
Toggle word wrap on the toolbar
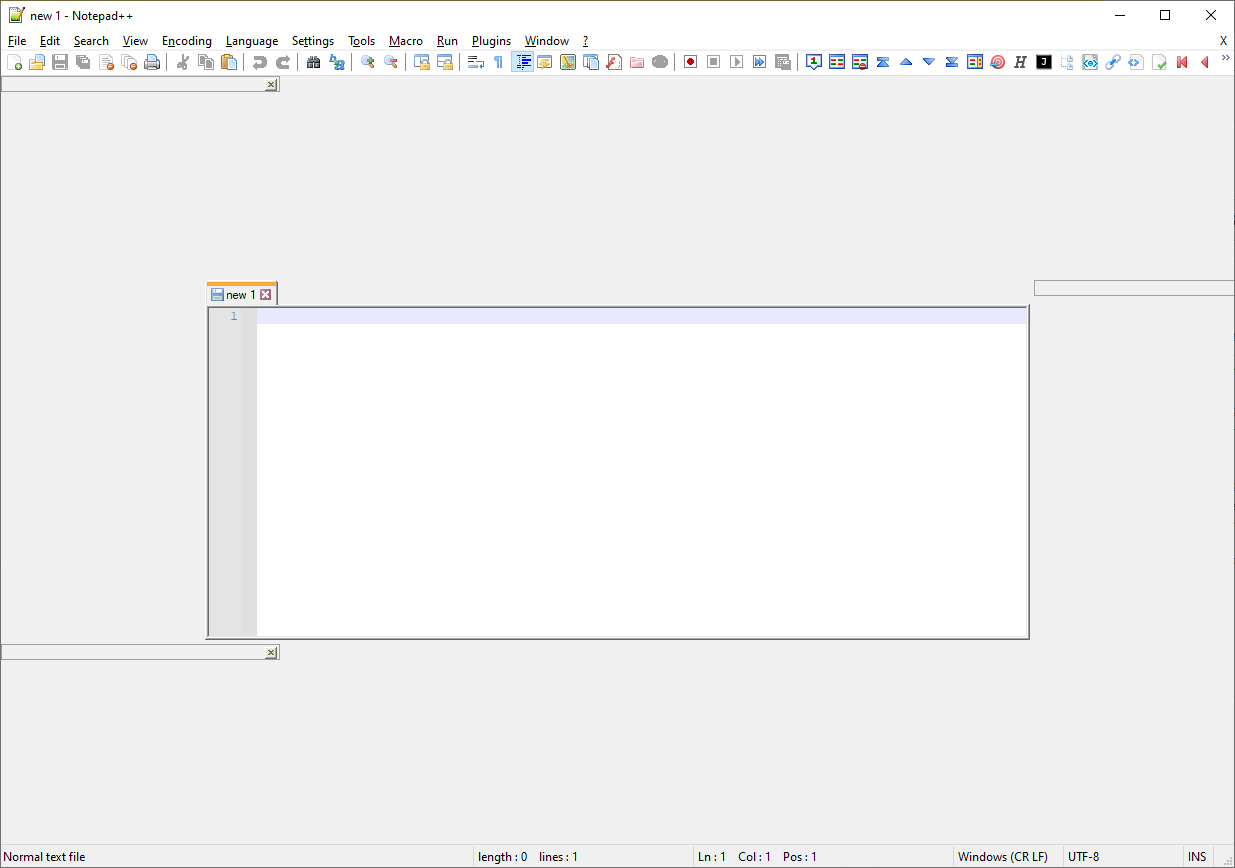pyautogui.click(x=476, y=62)
